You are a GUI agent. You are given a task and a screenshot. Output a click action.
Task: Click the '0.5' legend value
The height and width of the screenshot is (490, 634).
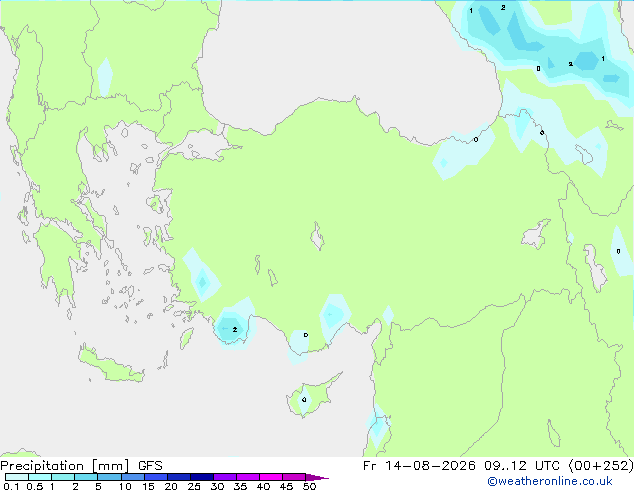click(x=35, y=486)
